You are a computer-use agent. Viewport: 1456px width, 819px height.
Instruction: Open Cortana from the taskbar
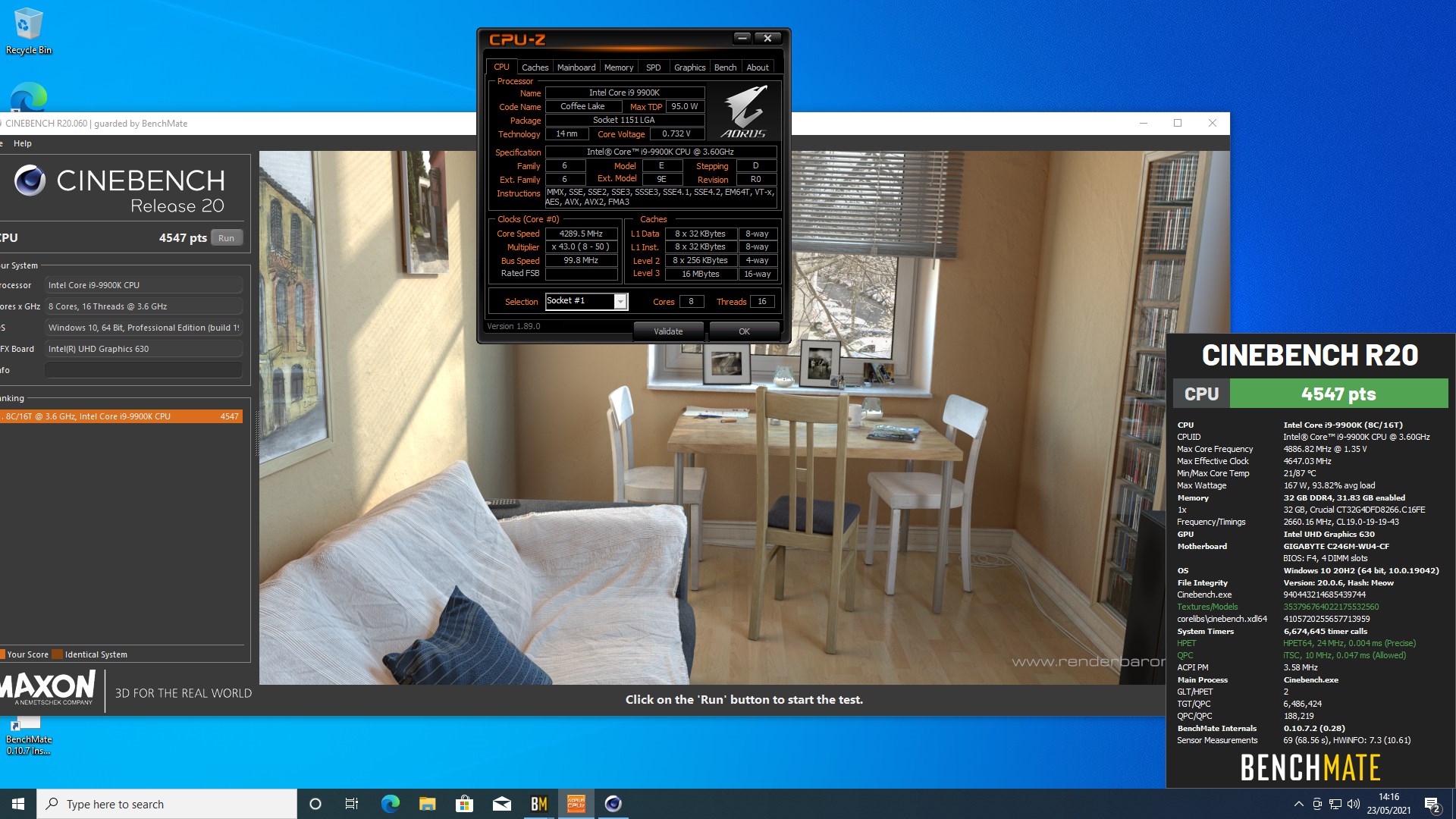[315, 804]
